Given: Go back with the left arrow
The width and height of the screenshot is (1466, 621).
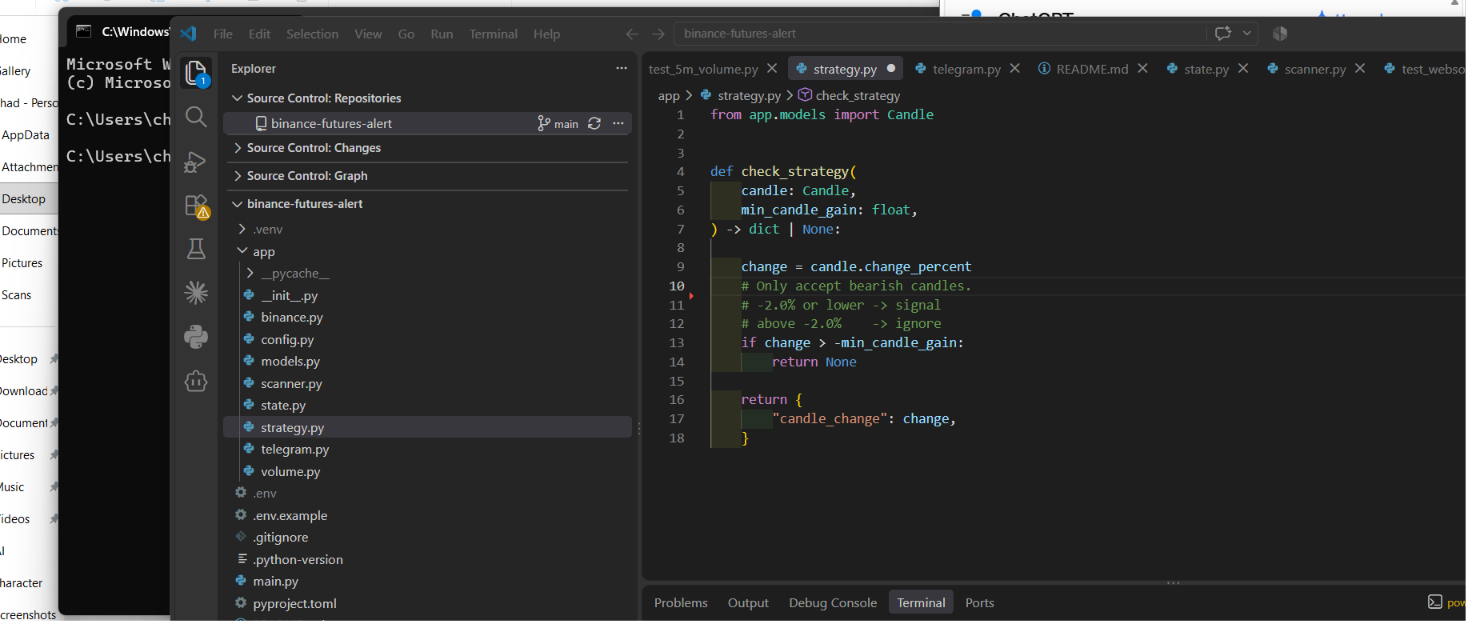Looking at the screenshot, I should click(x=632, y=33).
